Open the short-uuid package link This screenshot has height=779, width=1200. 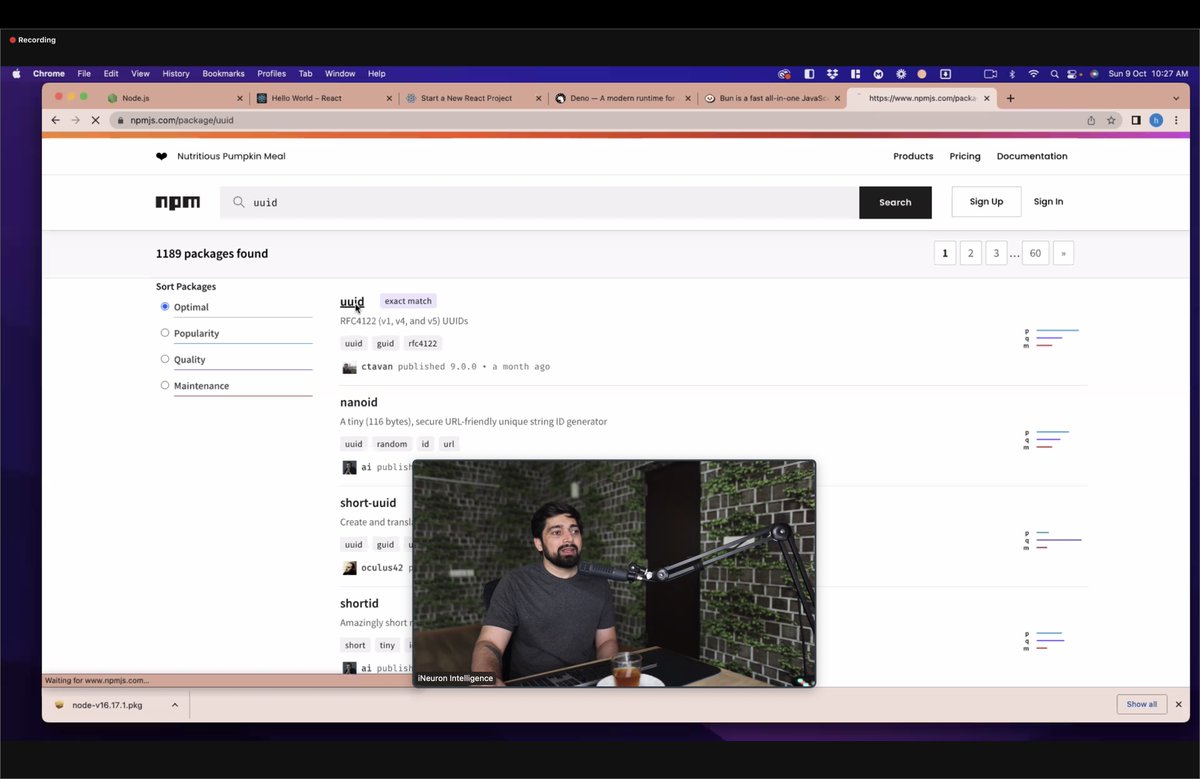(x=368, y=503)
